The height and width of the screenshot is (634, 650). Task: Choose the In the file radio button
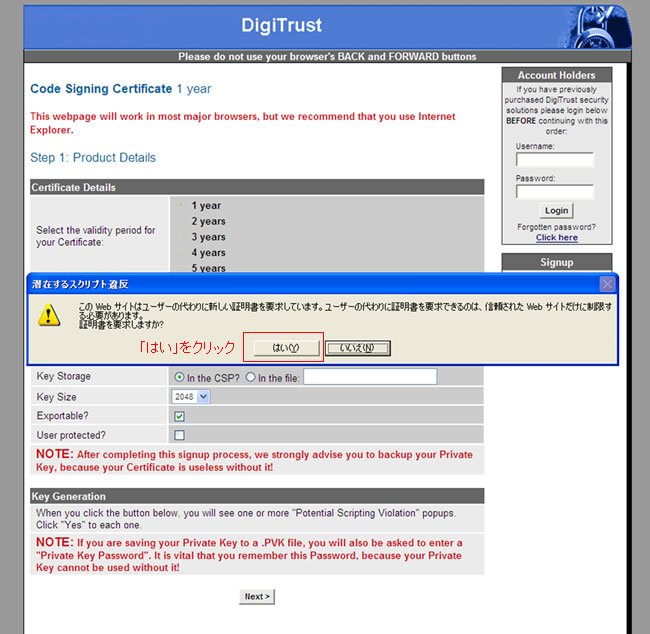pyautogui.click(x=250, y=377)
